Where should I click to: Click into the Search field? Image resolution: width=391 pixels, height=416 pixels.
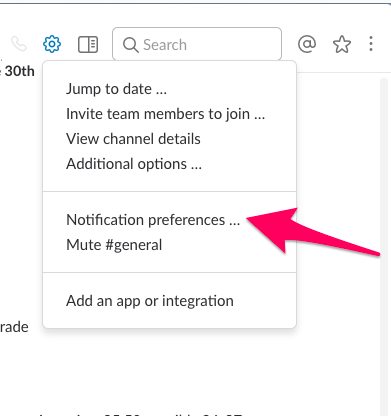click(x=197, y=44)
